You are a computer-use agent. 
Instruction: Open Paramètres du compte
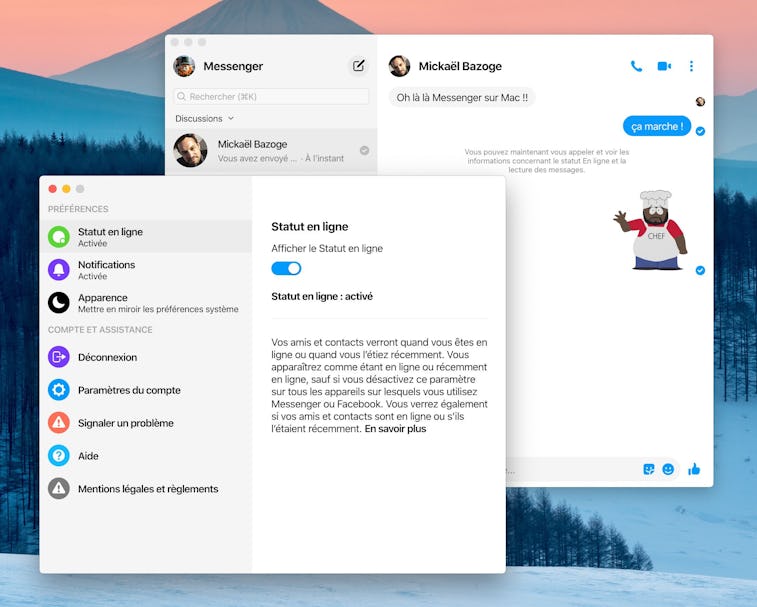pyautogui.click(x=128, y=390)
